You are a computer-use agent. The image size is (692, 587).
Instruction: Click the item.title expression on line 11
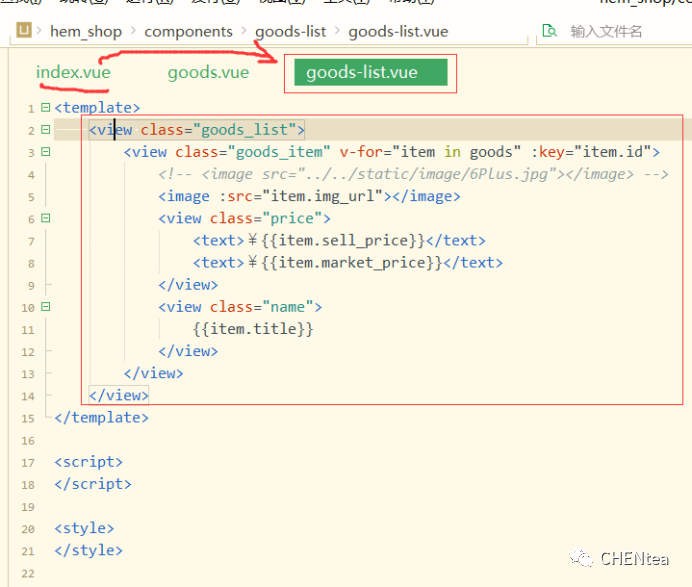tap(253, 329)
